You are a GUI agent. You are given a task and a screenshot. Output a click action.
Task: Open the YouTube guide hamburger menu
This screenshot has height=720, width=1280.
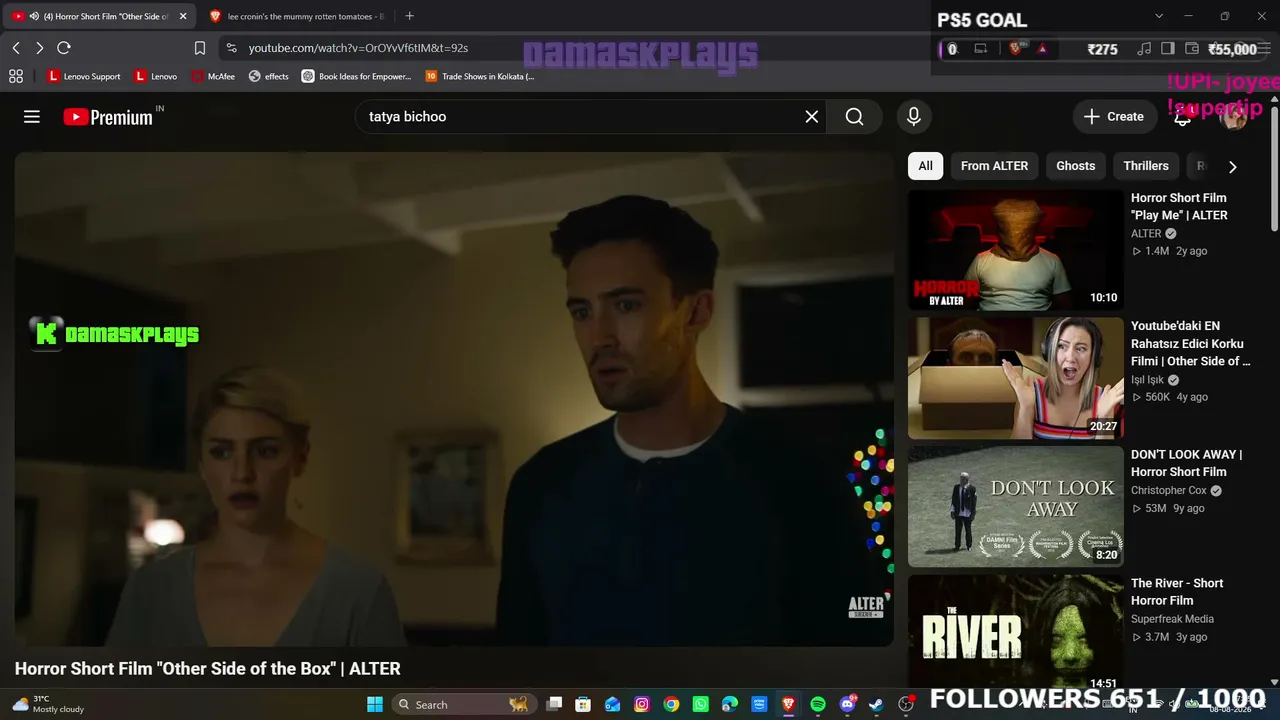click(x=32, y=117)
